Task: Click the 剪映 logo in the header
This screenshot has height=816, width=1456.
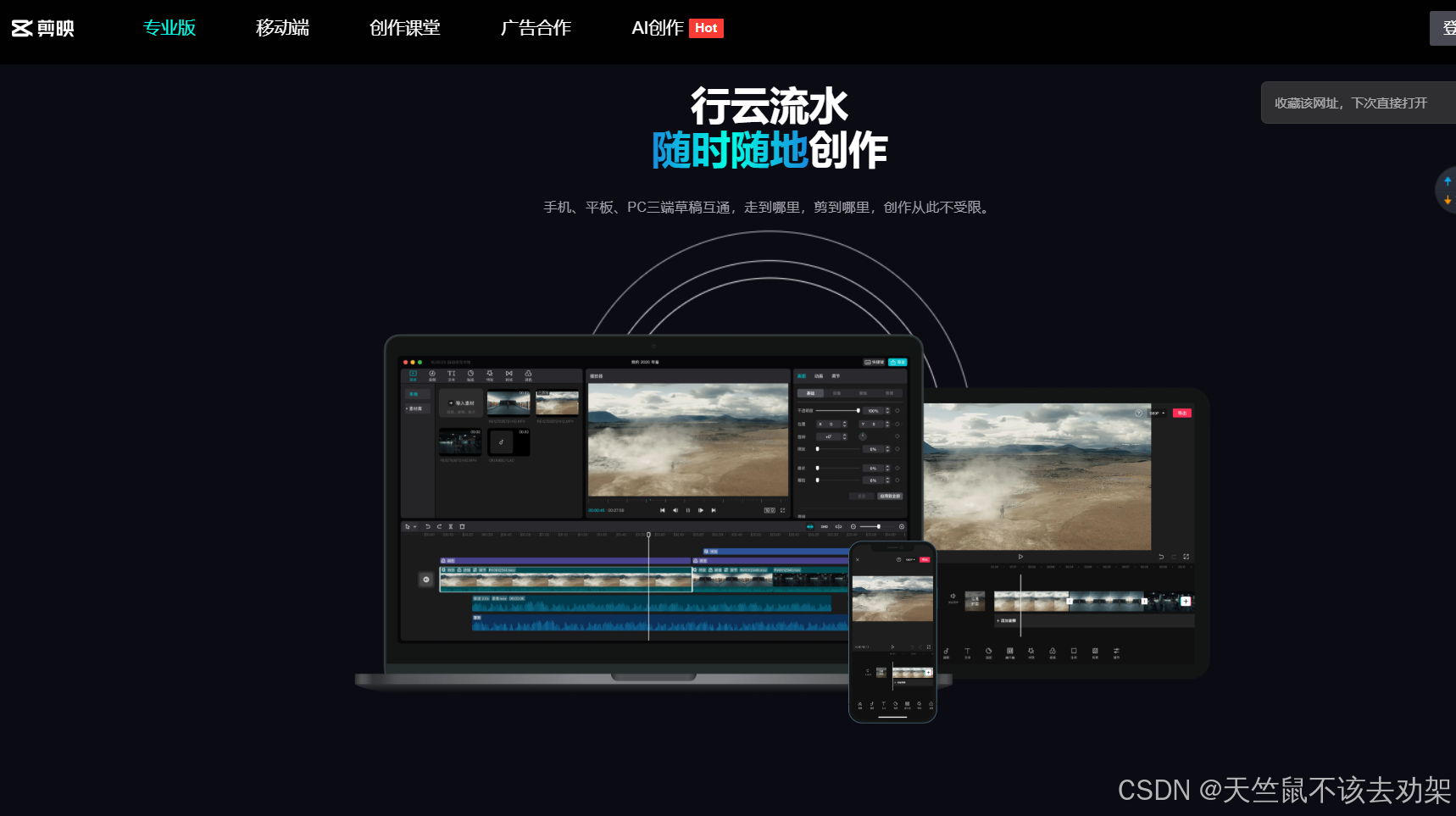Action: point(43,28)
